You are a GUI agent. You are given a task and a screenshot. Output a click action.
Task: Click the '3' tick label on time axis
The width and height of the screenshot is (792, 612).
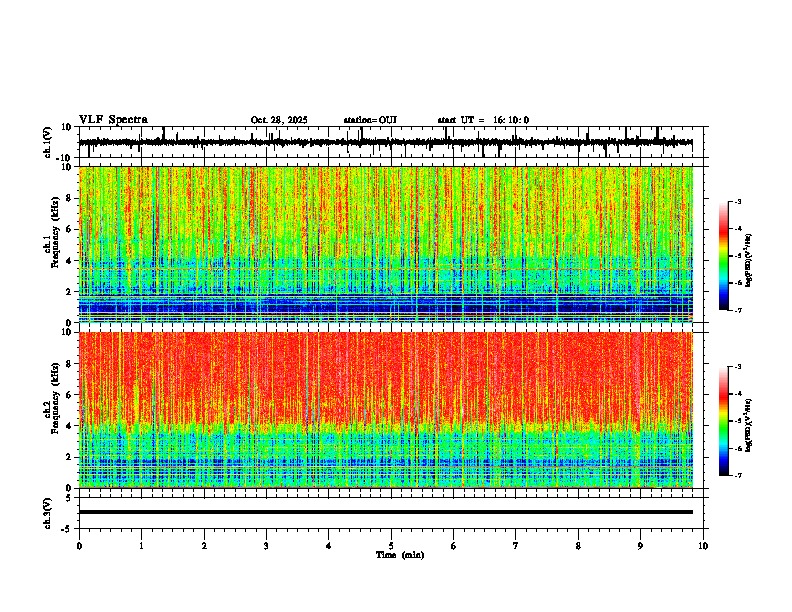coord(267,546)
